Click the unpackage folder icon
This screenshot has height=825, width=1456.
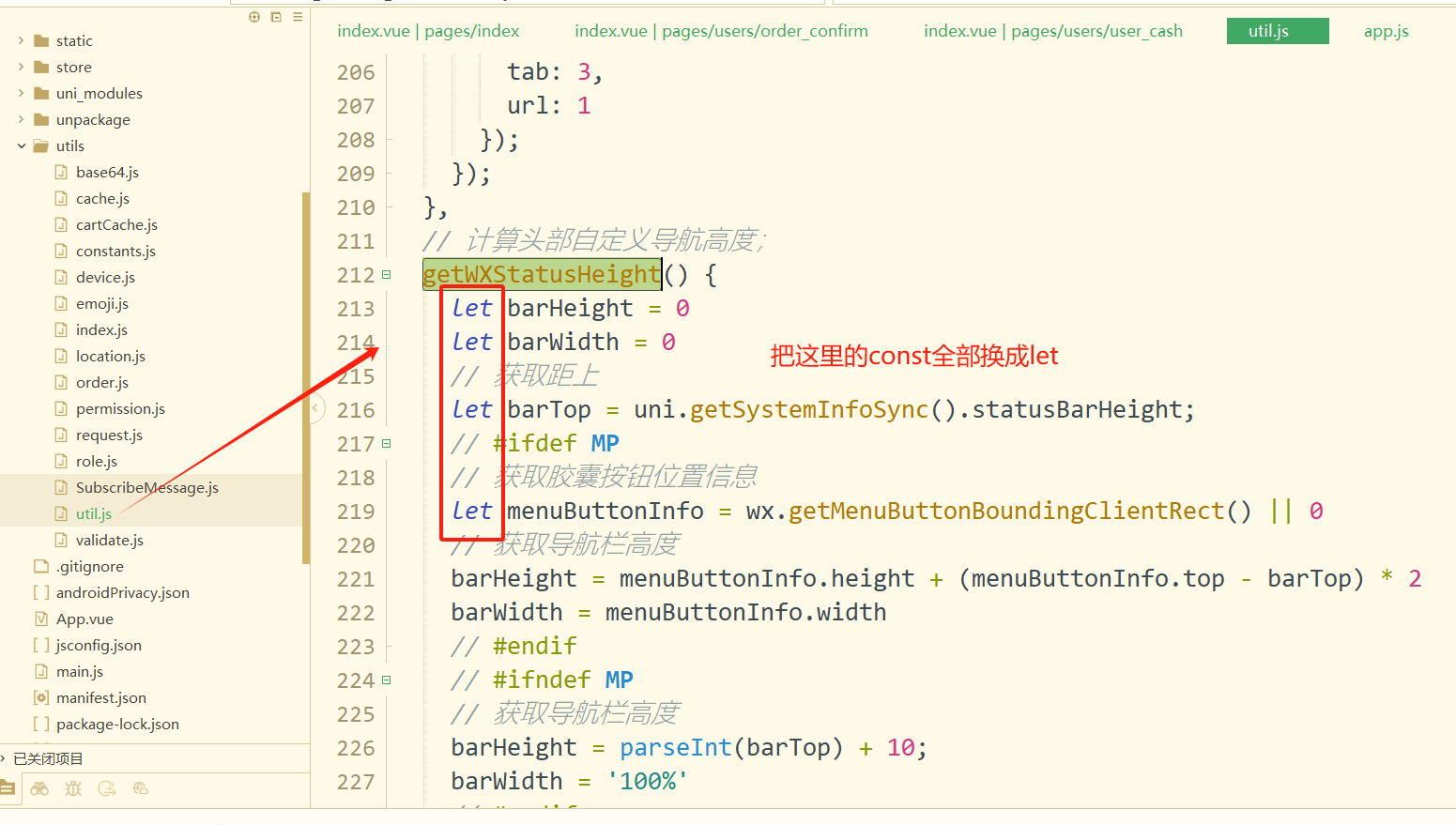[41, 119]
